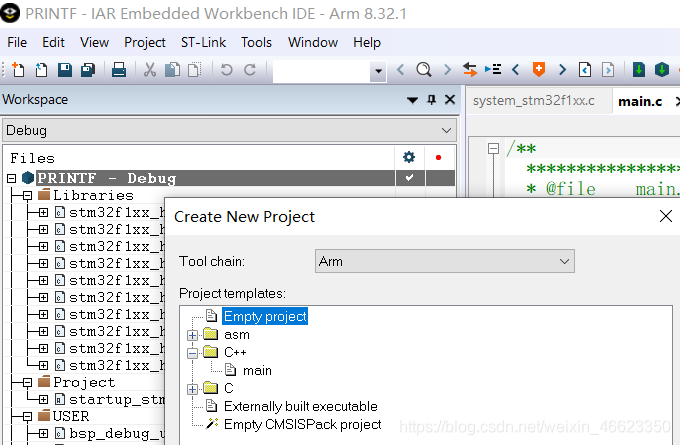Select PRINTF - Debug project in workspace

(x=107, y=178)
